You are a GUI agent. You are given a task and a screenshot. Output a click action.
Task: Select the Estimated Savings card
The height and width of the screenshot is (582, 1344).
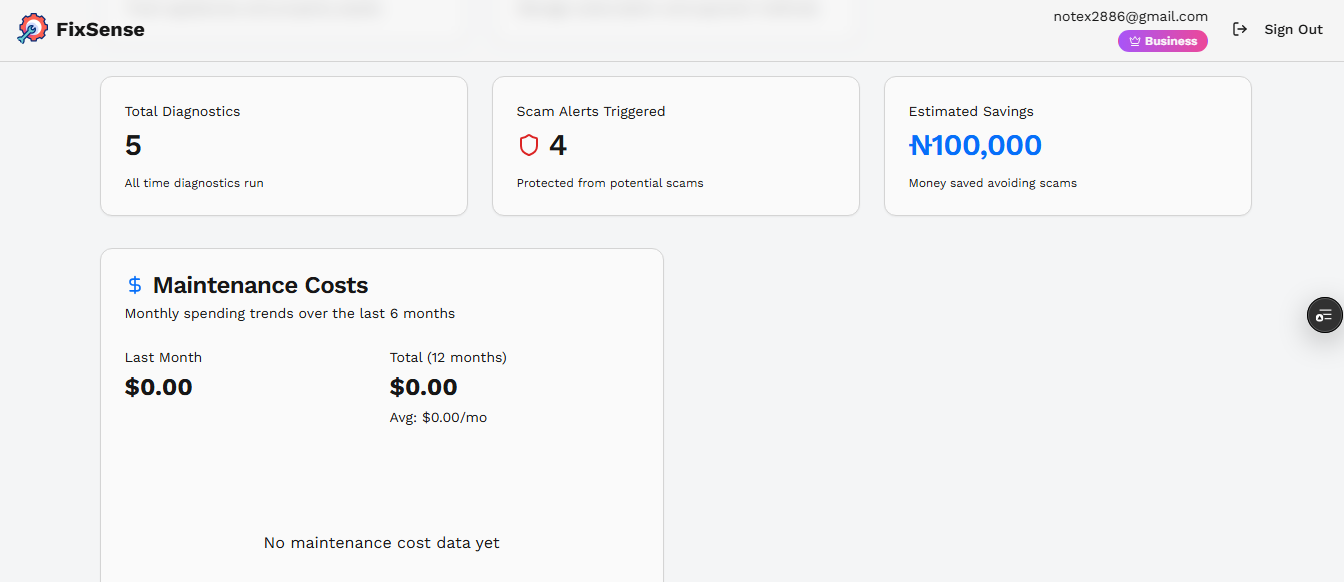pyautogui.click(x=1067, y=146)
